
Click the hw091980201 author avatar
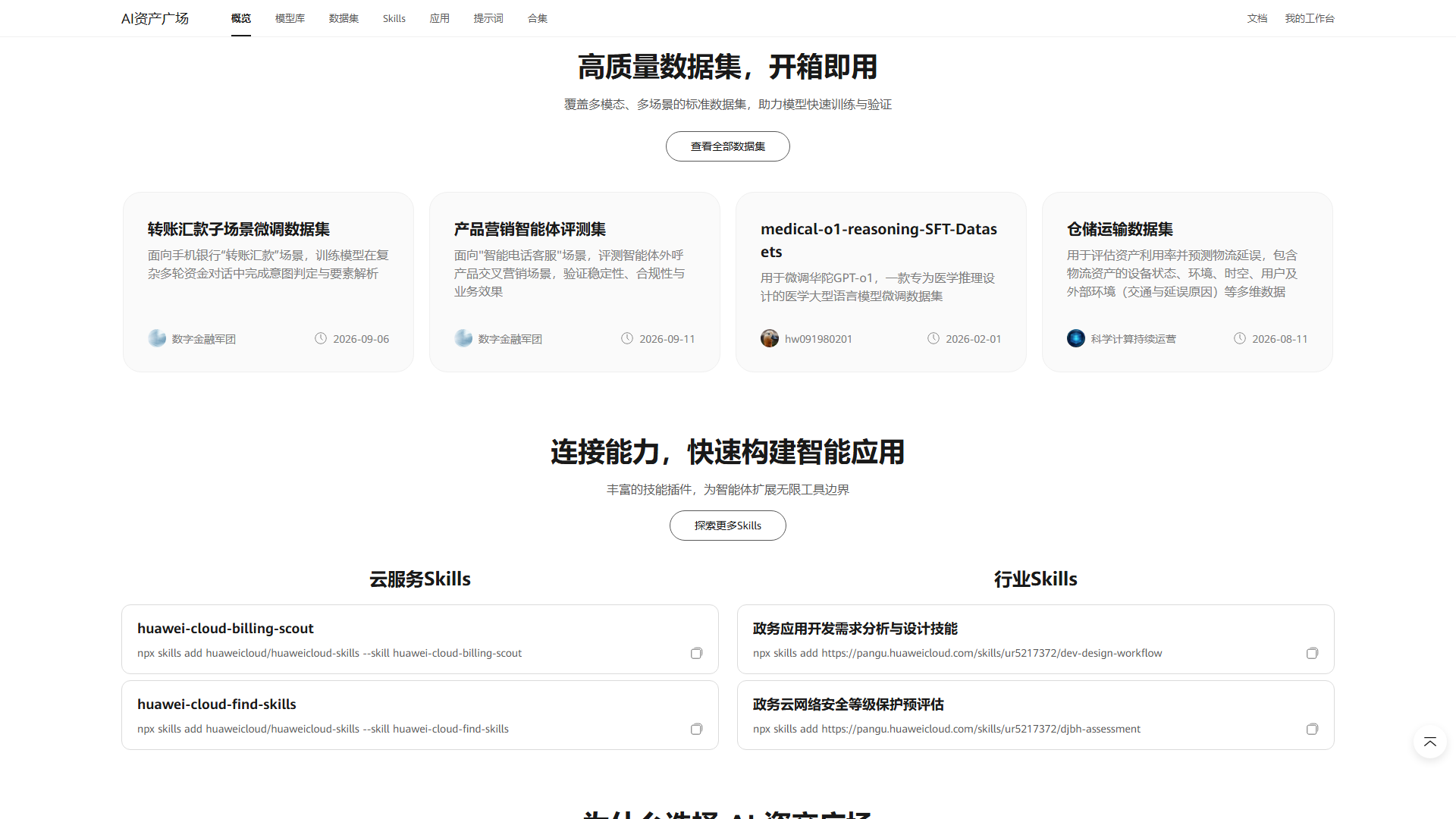point(770,338)
